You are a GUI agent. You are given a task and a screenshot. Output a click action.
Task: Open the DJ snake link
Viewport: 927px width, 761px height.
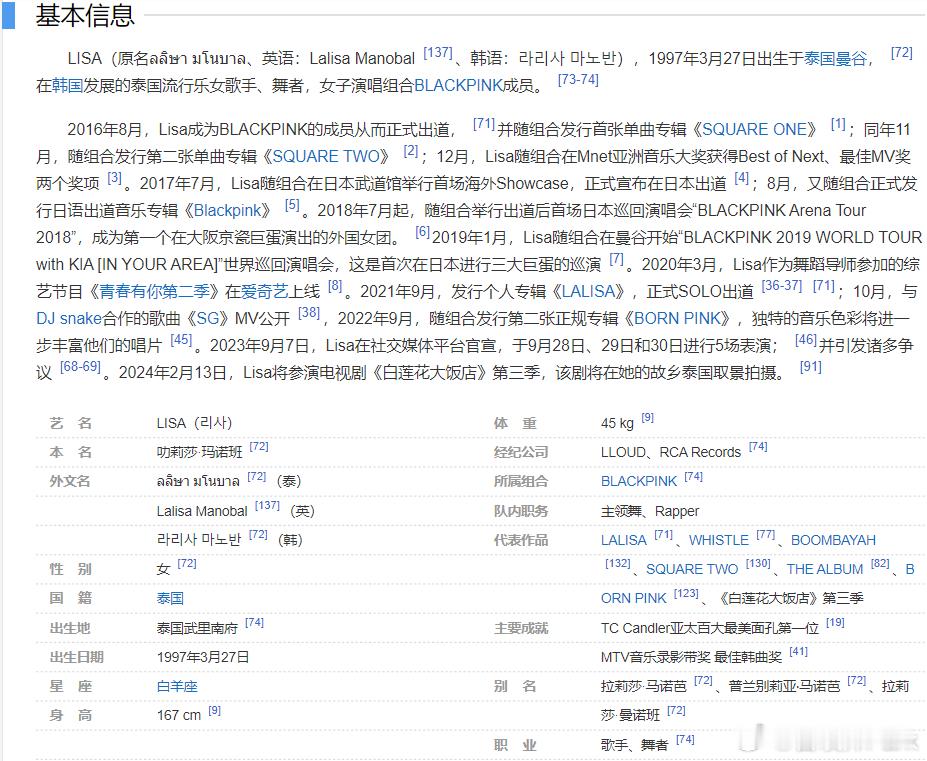[69, 319]
